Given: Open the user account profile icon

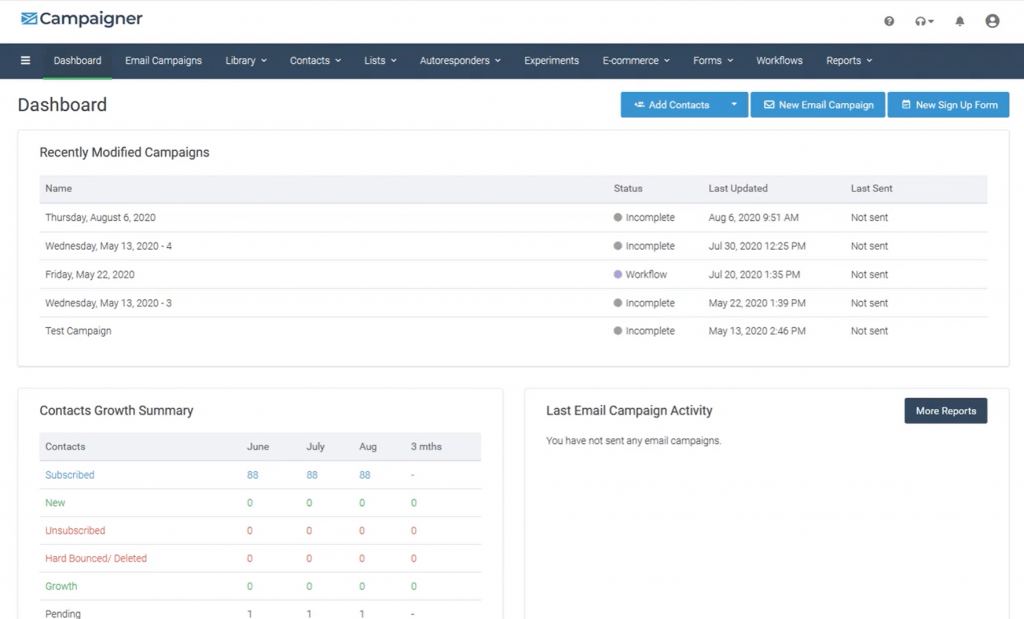Looking at the screenshot, I should click(992, 21).
